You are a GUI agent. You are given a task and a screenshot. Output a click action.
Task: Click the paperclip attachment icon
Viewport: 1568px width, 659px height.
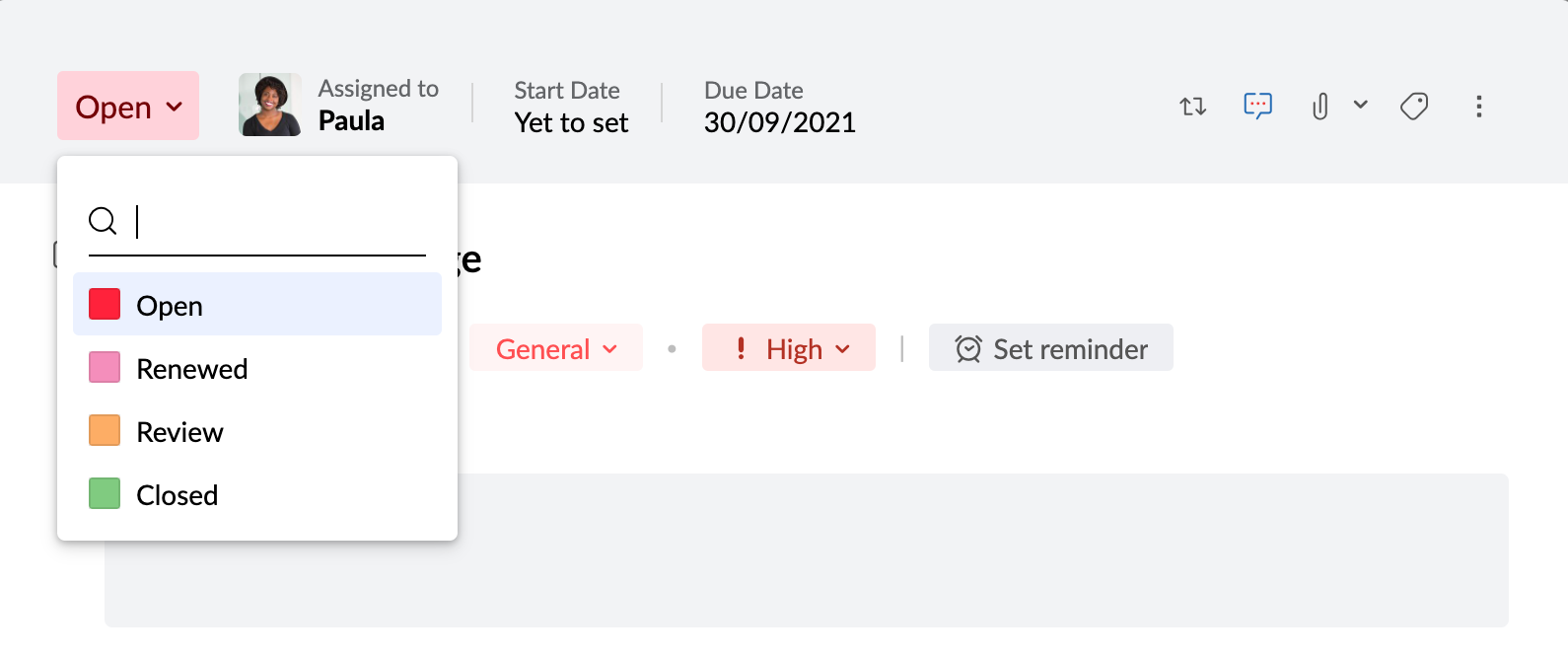pos(1320,106)
